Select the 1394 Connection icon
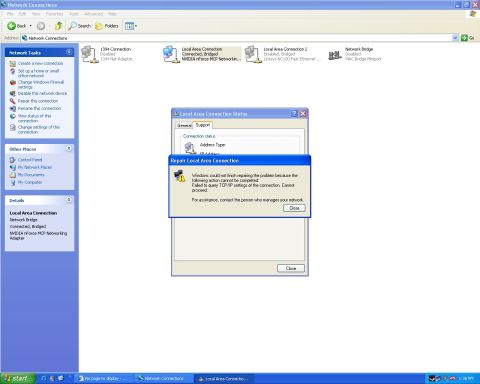 coord(90,54)
